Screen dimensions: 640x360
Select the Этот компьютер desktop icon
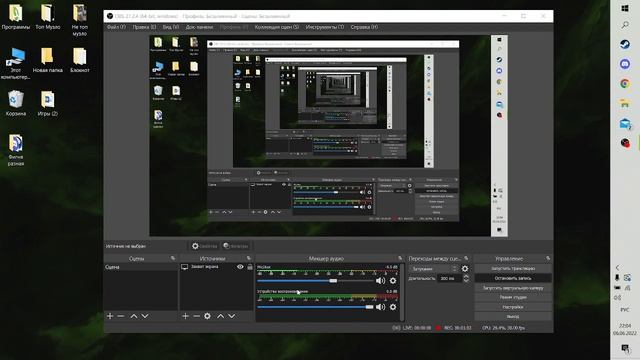point(16,63)
